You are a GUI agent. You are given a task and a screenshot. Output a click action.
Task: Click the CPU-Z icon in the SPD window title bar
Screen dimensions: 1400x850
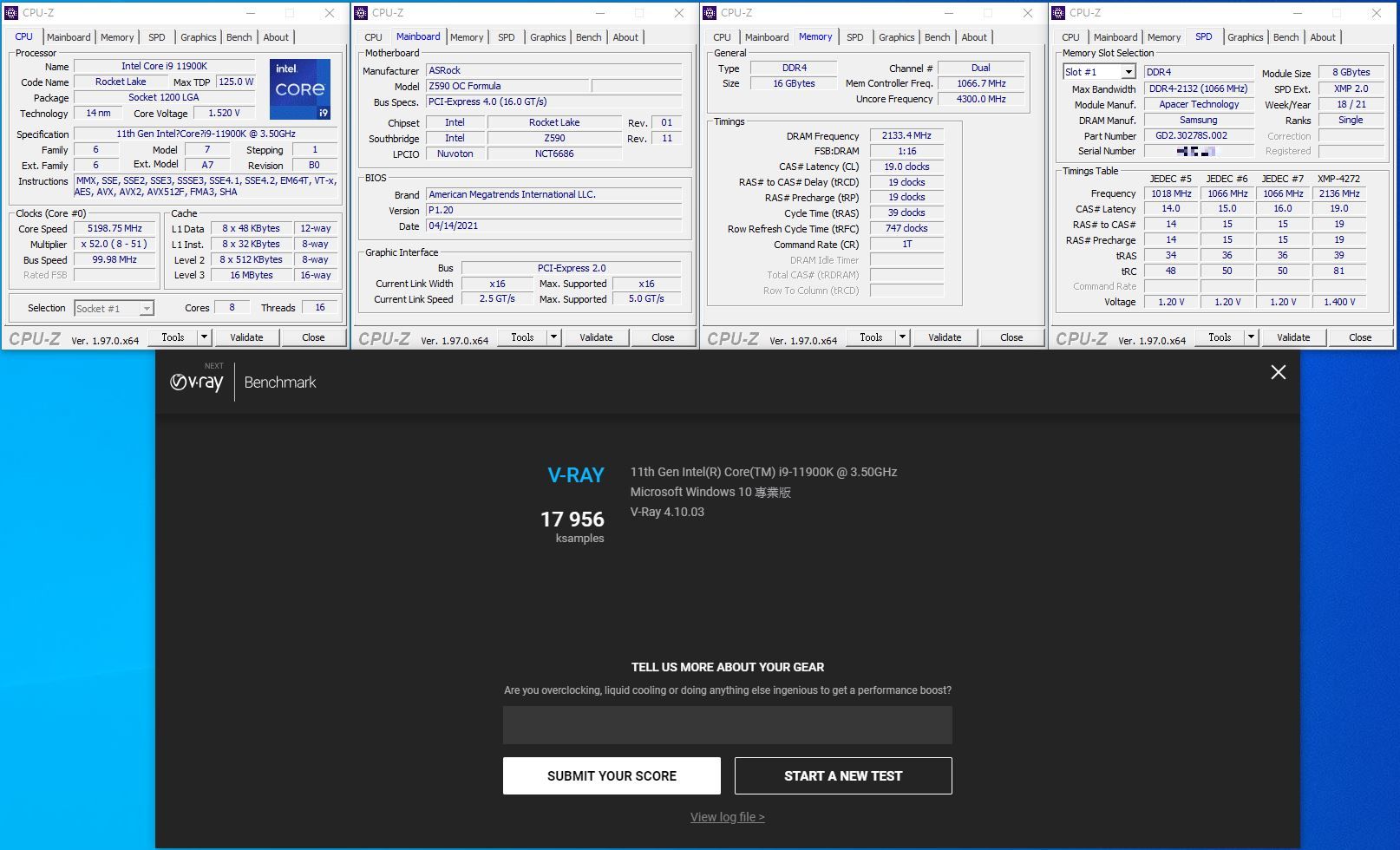coord(1058,13)
